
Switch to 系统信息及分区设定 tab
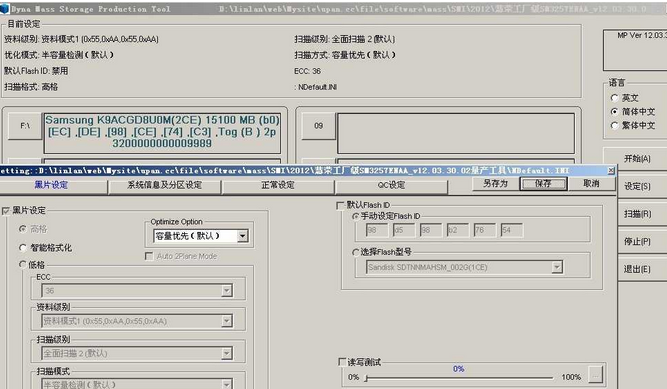click(165, 186)
